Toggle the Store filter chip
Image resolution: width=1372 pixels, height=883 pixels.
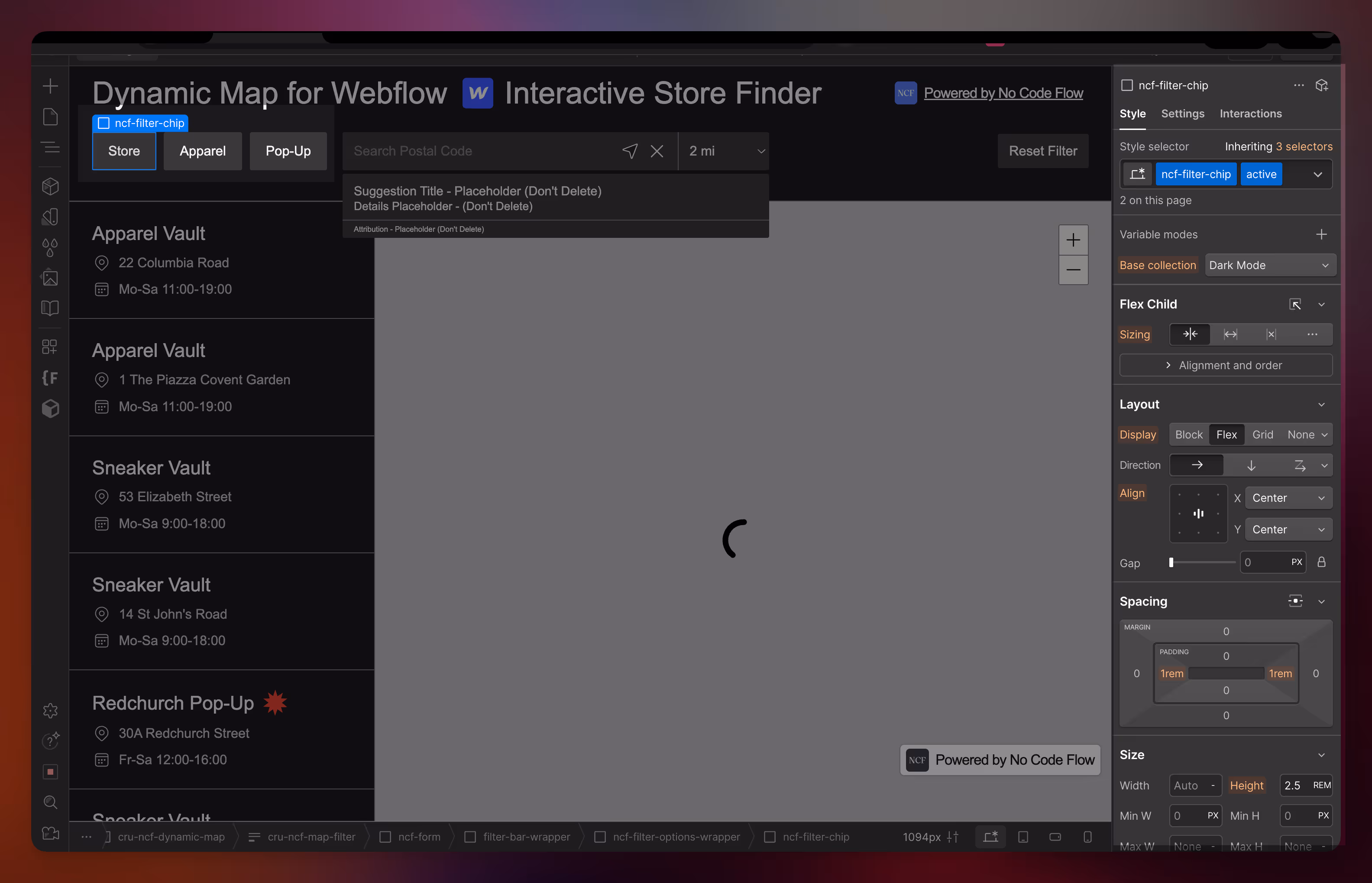point(124,151)
